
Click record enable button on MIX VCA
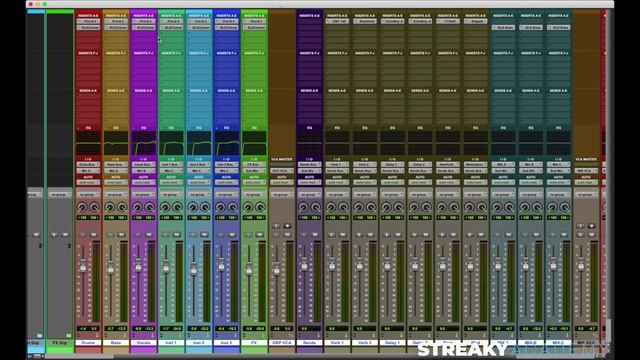click(591, 226)
